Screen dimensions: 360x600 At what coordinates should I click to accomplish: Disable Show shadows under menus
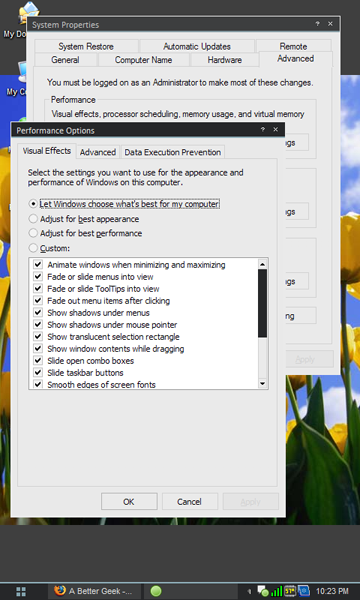(x=38, y=313)
